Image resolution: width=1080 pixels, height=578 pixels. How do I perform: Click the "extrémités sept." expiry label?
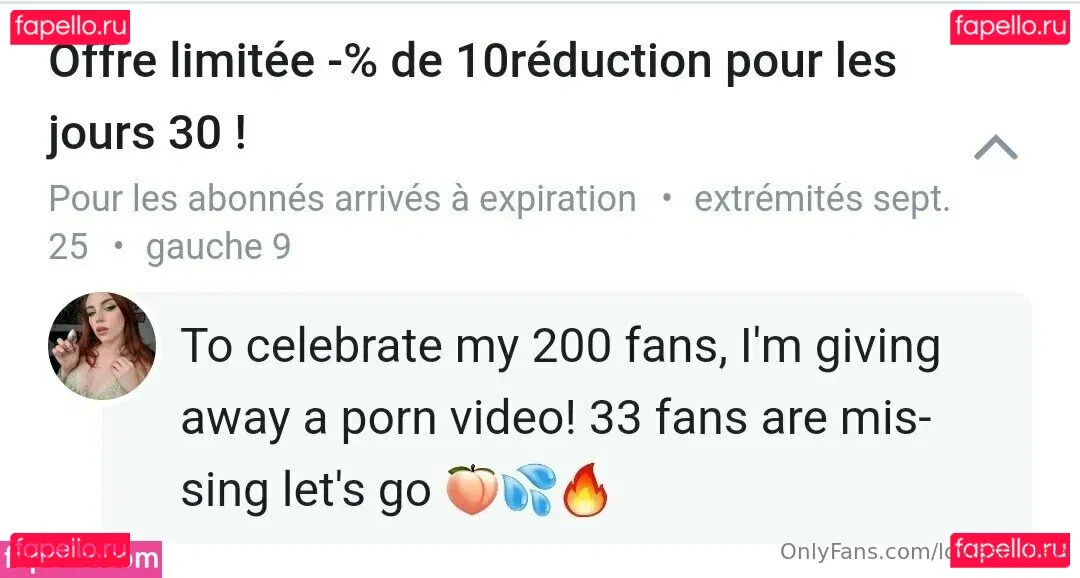821,199
